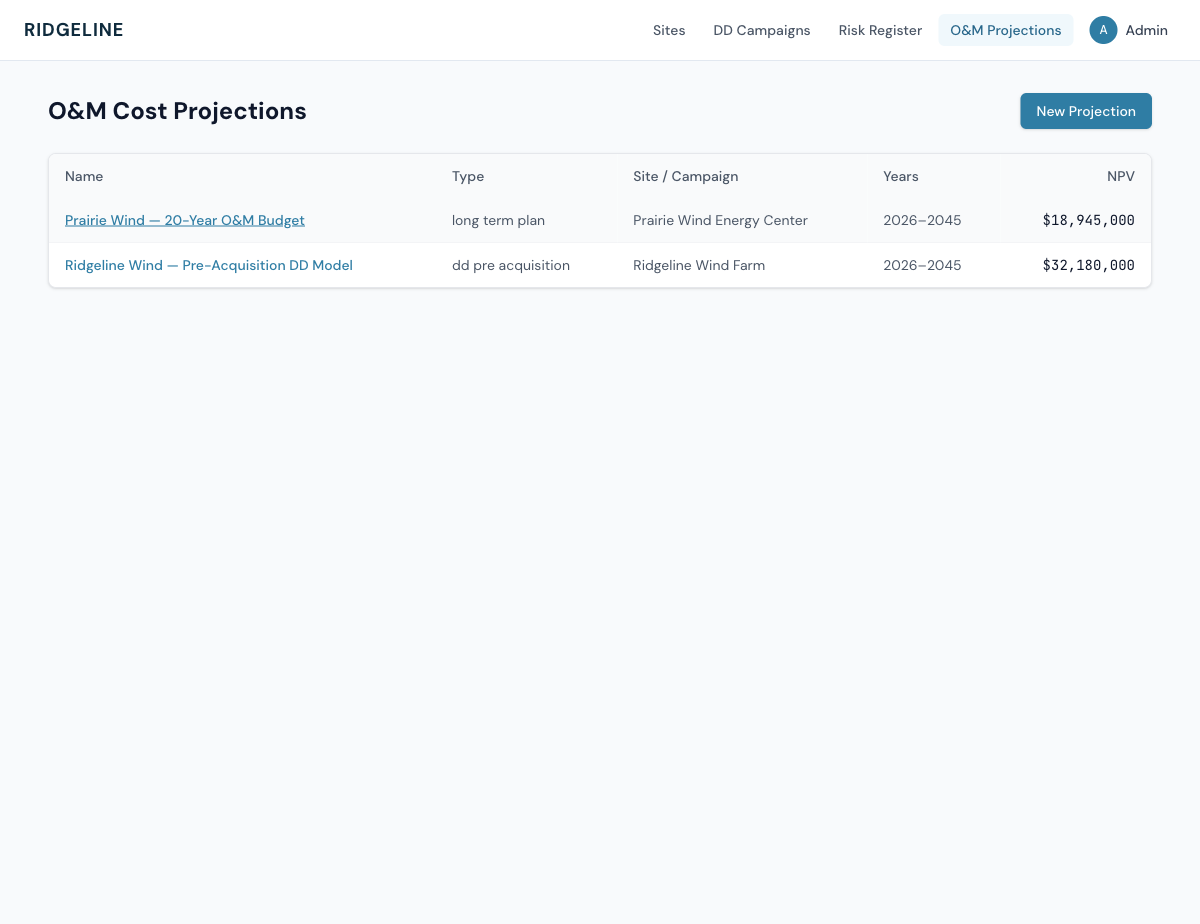Click the New Projection button
This screenshot has height=924, width=1200.
pos(1086,111)
